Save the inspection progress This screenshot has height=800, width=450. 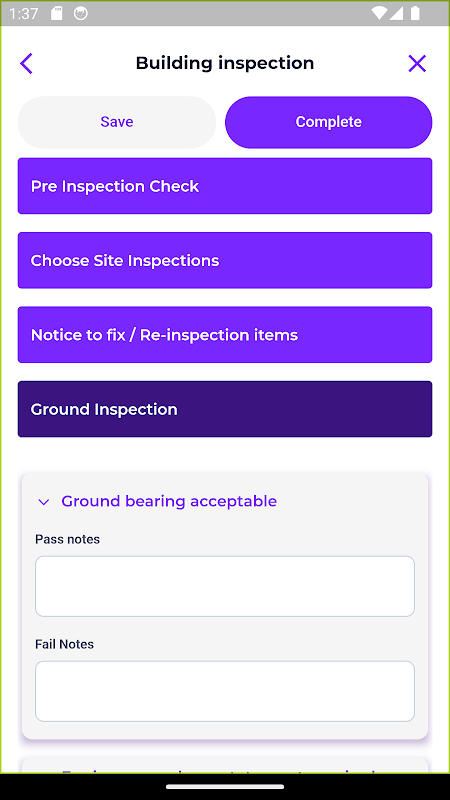click(x=117, y=122)
